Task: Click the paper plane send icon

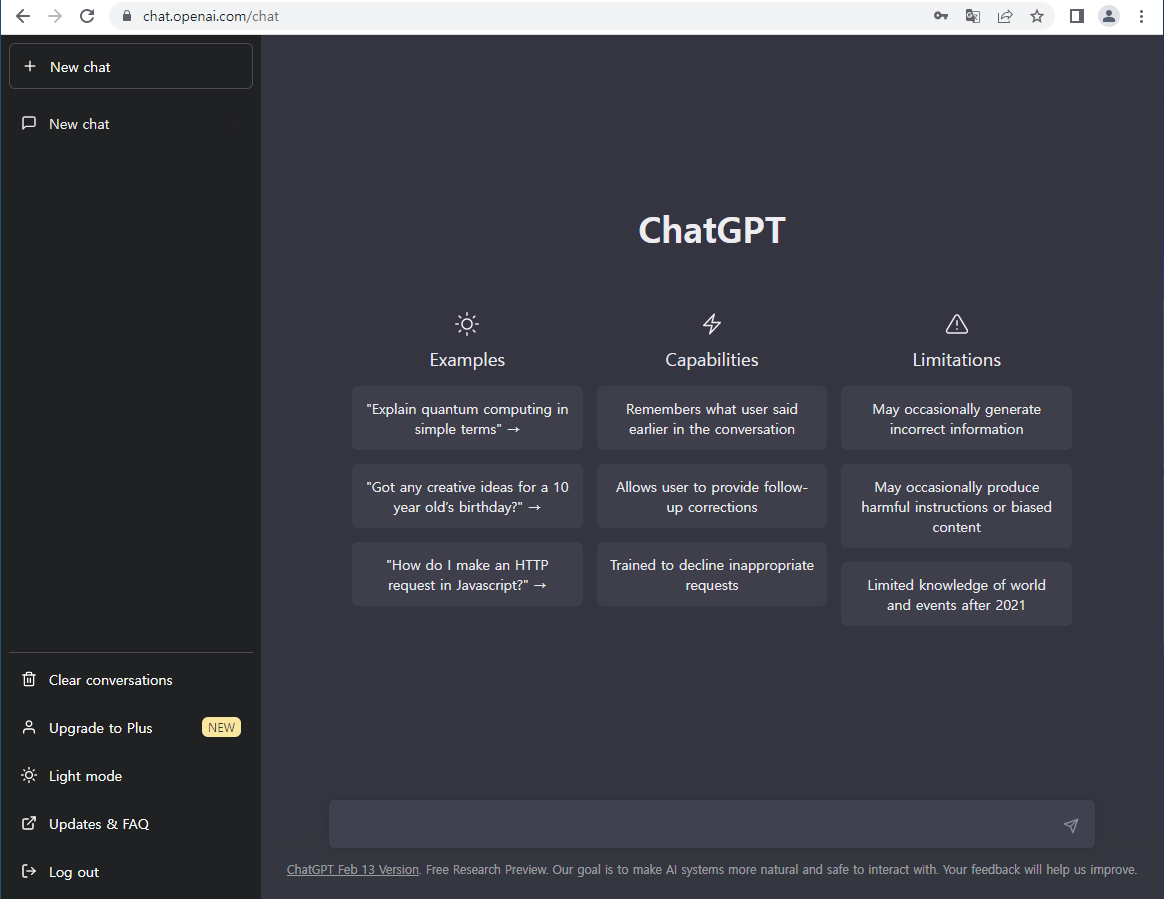Action: click(x=1070, y=826)
